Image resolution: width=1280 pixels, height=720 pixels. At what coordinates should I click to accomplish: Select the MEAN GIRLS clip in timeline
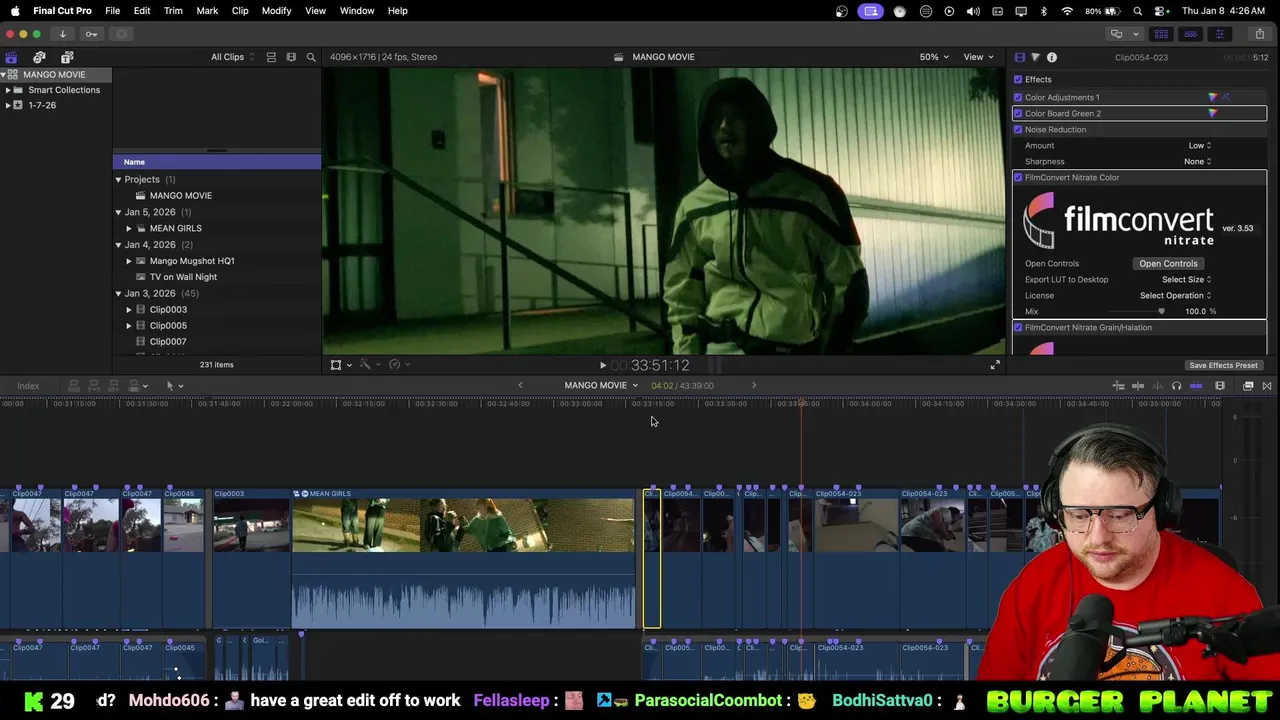pos(464,559)
